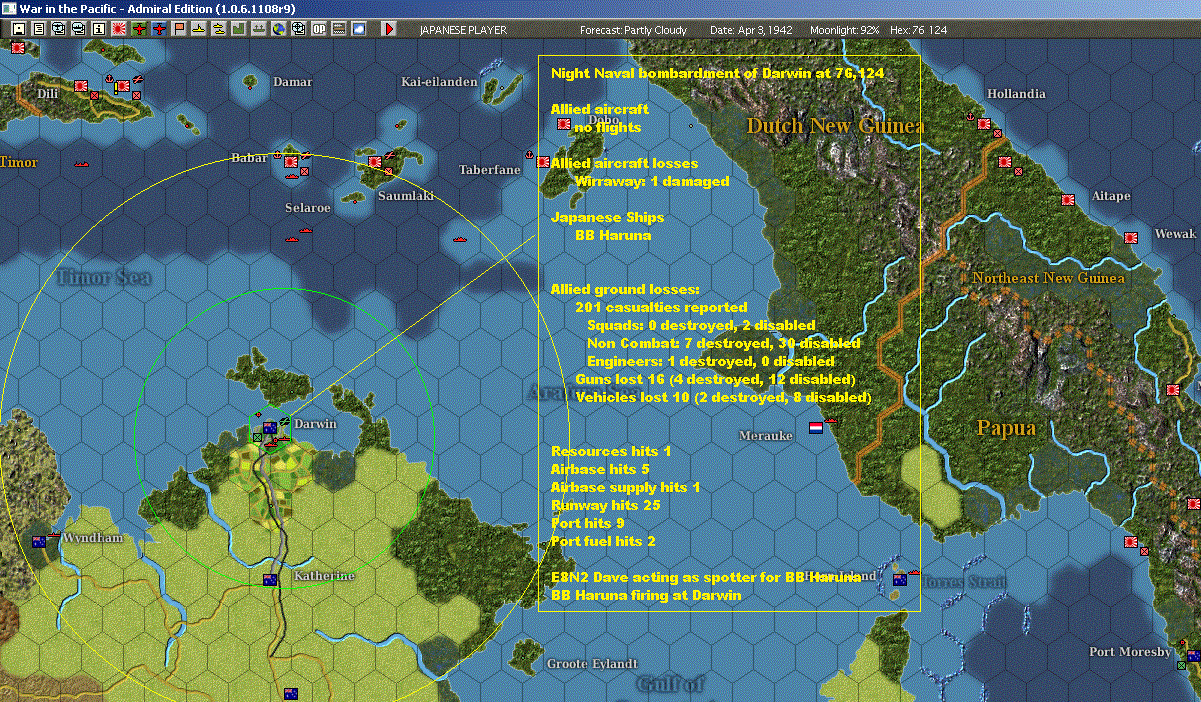Click the 'Airbase hits 5' line
1201x702 pixels.
click(600, 469)
